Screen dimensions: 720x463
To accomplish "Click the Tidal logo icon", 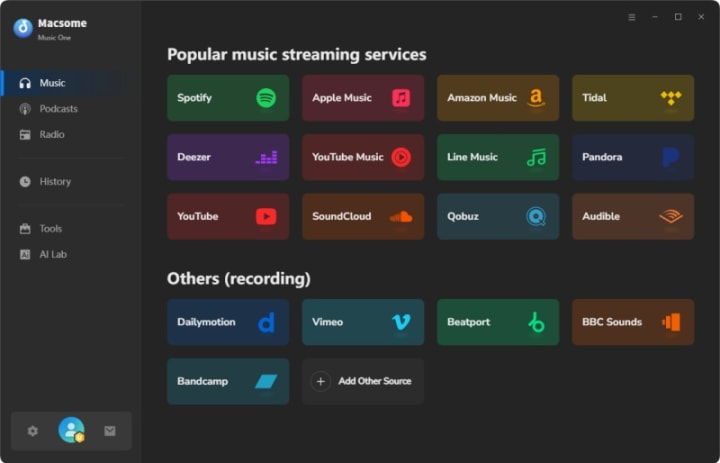I will click(671, 98).
